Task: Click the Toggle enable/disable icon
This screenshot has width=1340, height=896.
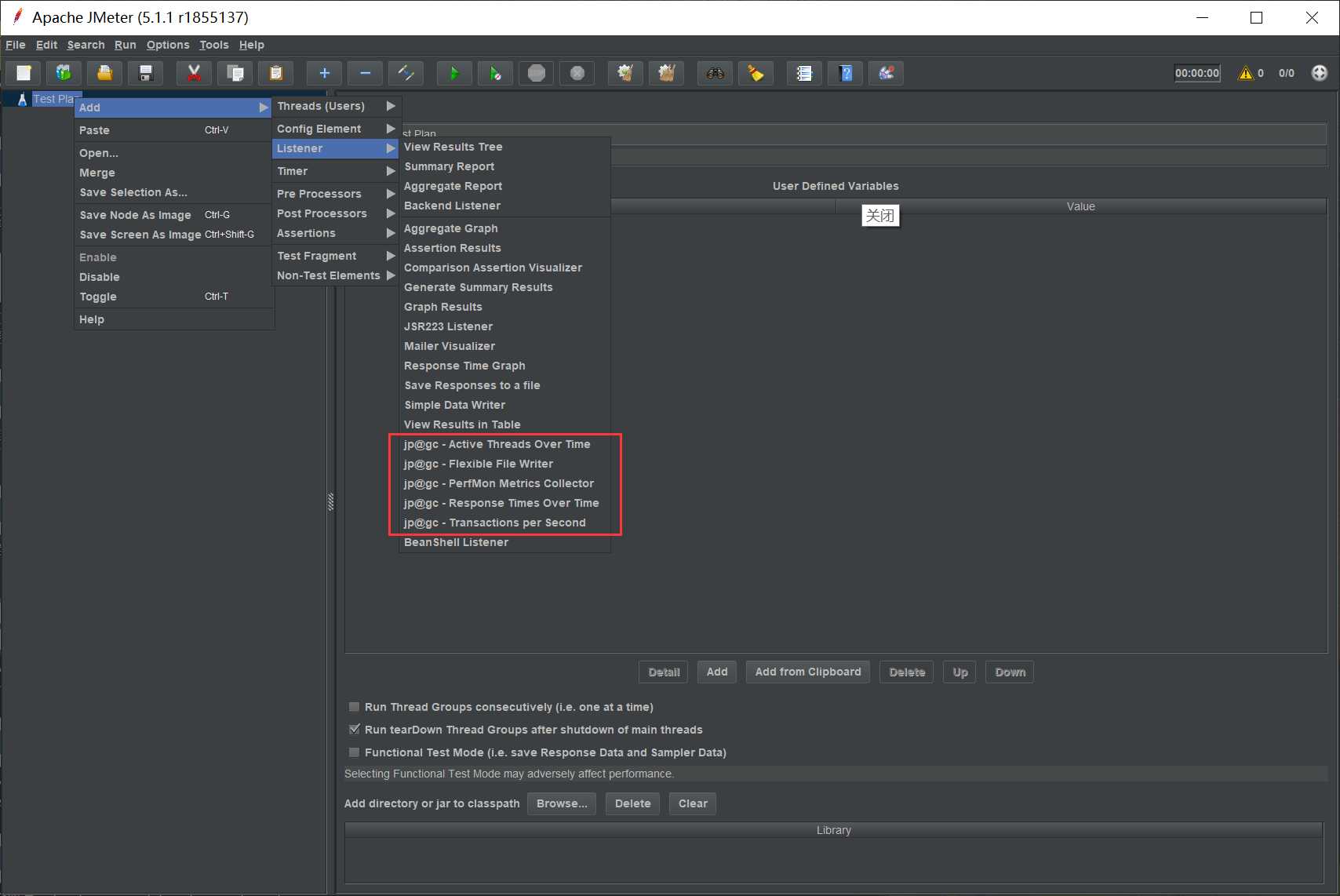Action: (406, 73)
